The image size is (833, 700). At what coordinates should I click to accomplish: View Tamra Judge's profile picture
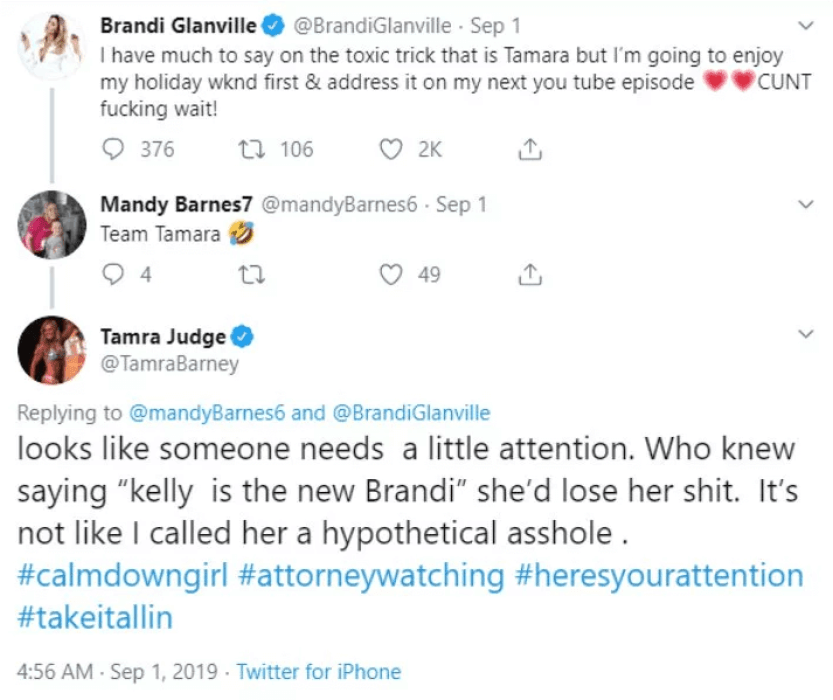pos(53,350)
